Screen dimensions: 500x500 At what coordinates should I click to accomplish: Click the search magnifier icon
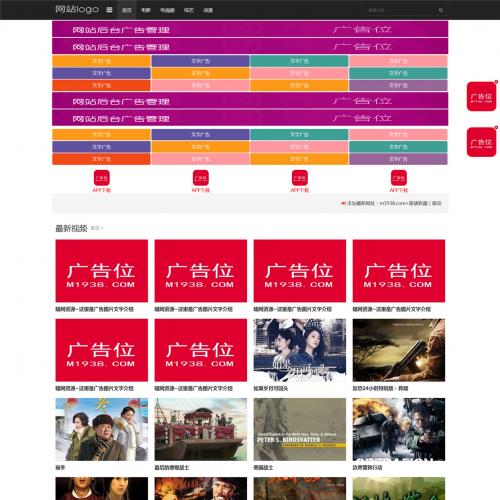pyautogui.click(x=441, y=10)
